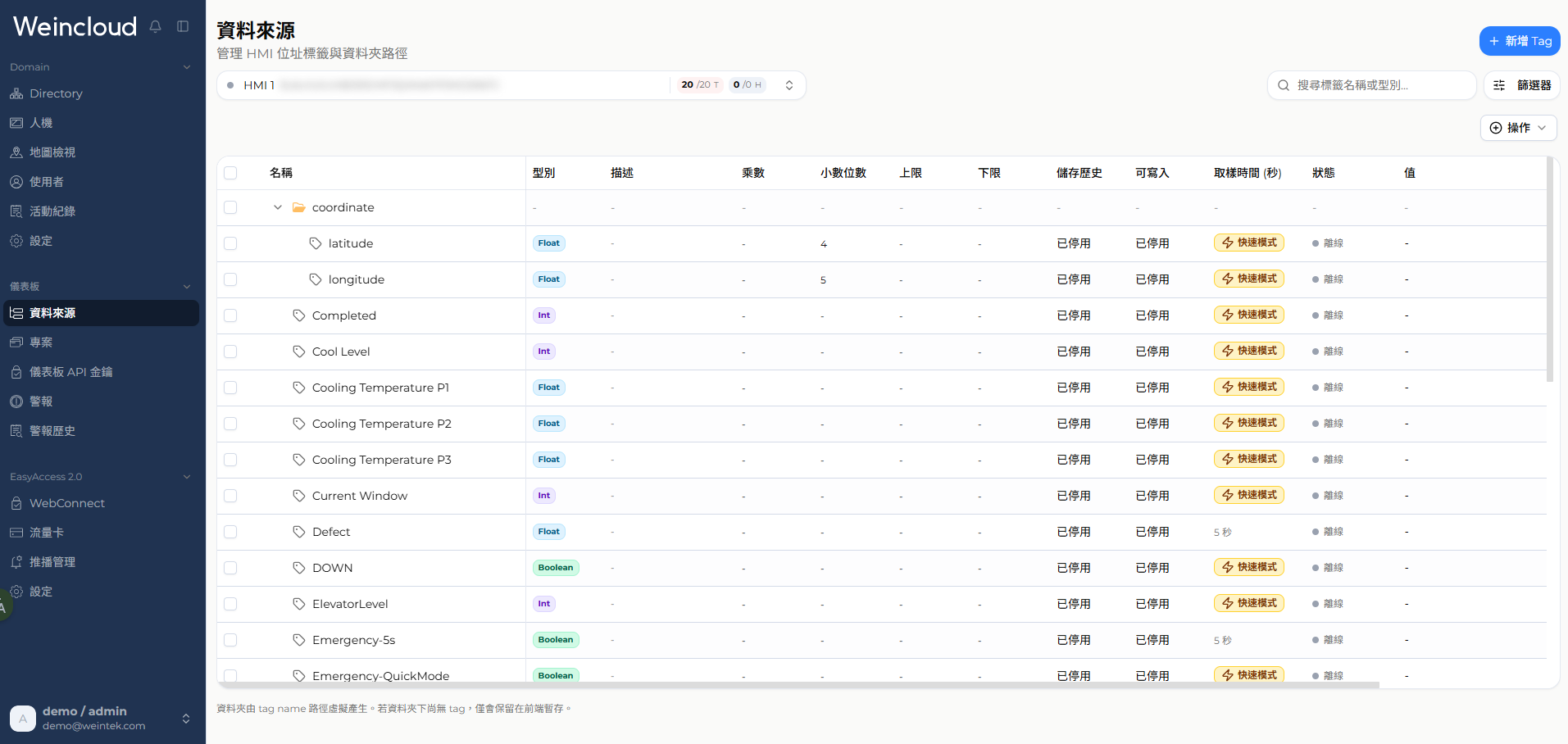Check the Defect row checkbox
The image size is (1568, 744).
(x=230, y=532)
